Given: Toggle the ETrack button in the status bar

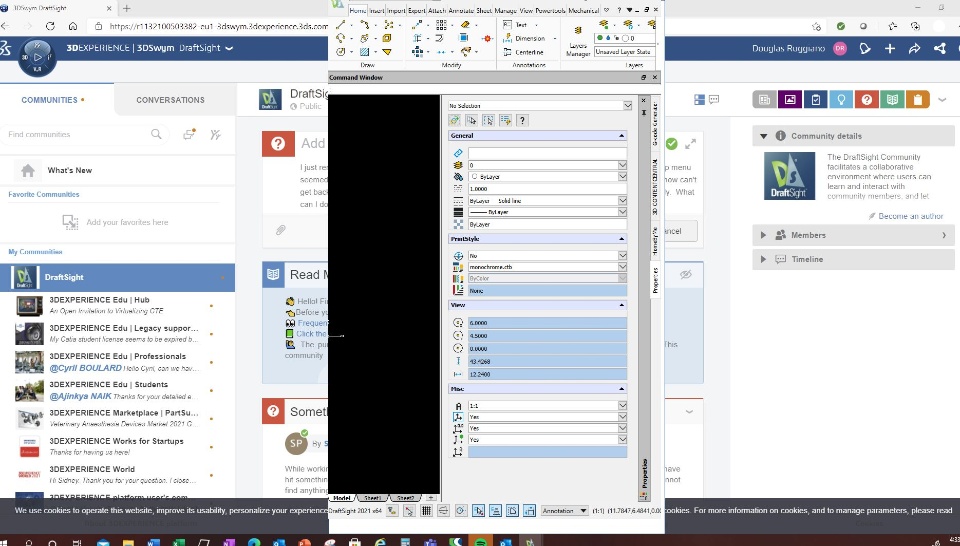Looking at the screenshot, I should 495,510.
